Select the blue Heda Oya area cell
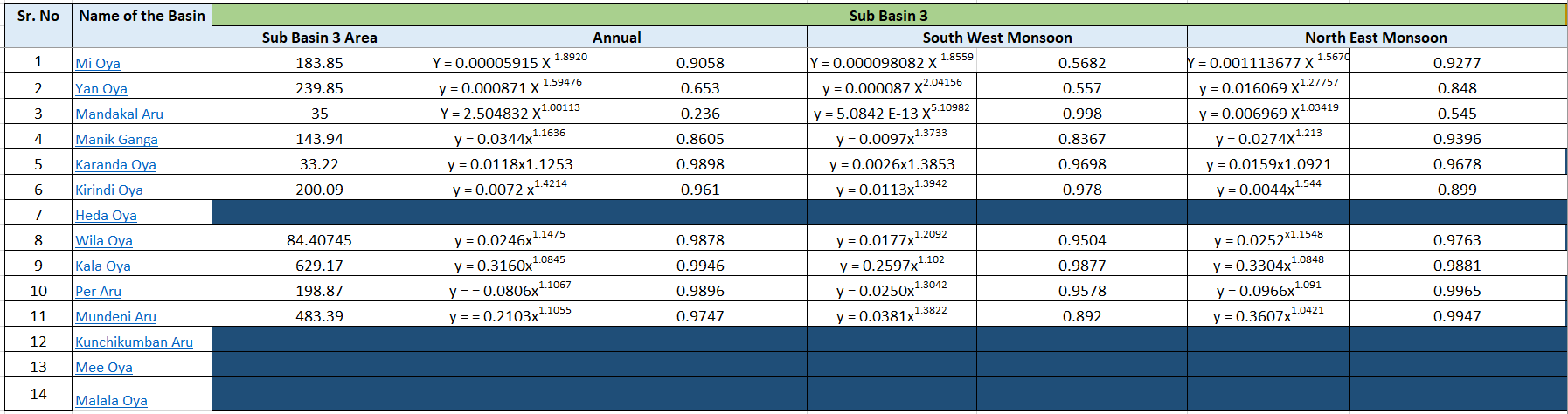The height and width of the screenshot is (414, 1568). (x=319, y=214)
